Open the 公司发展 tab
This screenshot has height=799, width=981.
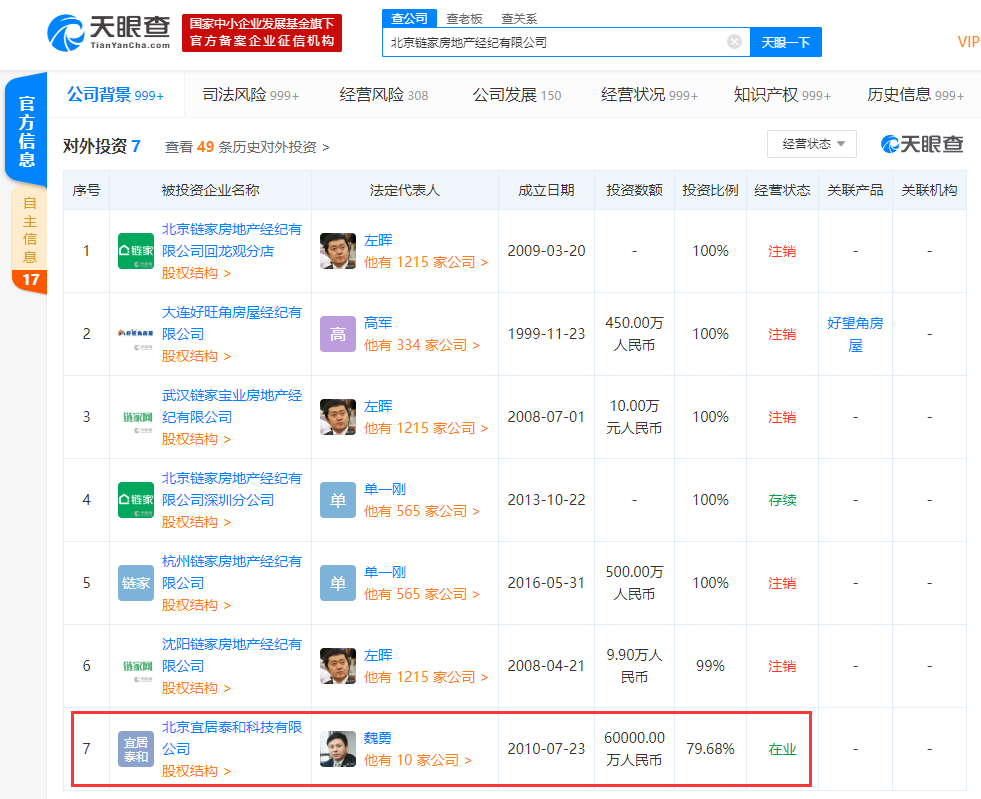517,95
